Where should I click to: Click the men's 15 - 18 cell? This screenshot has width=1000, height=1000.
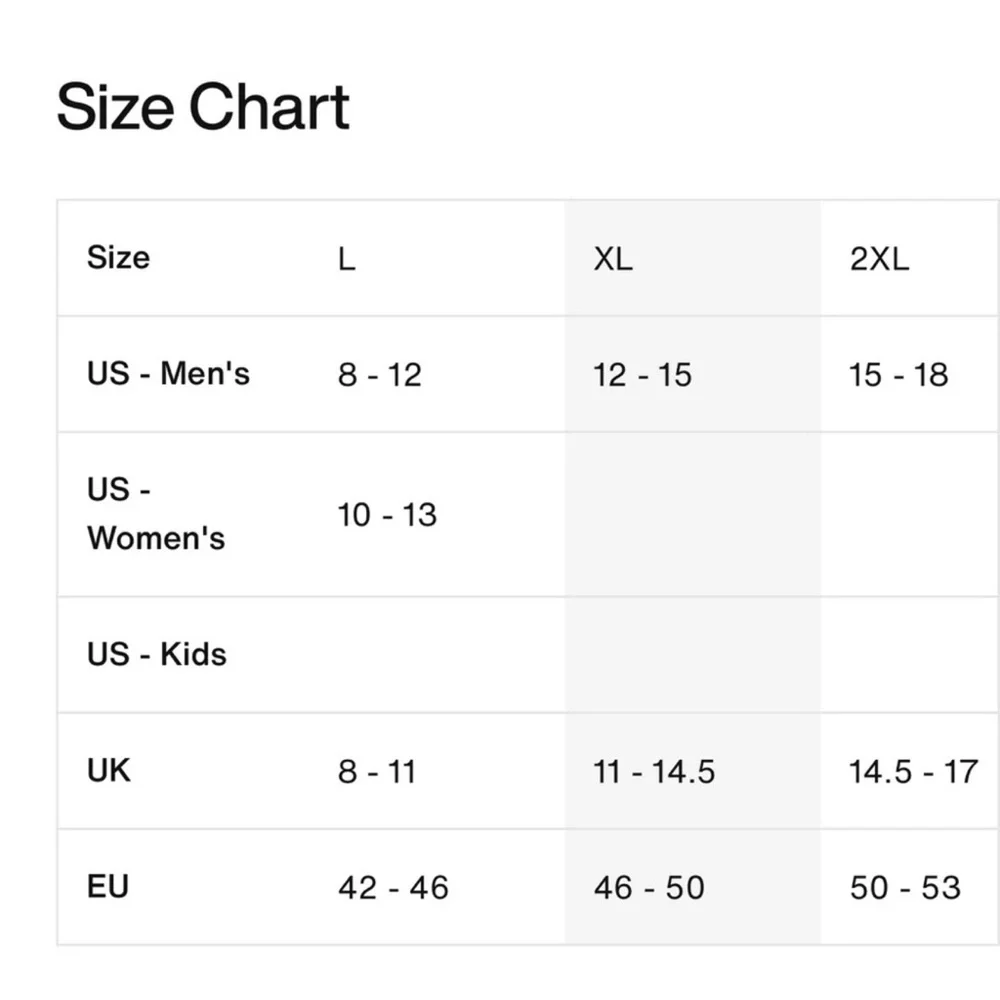pyautogui.click(x=899, y=375)
